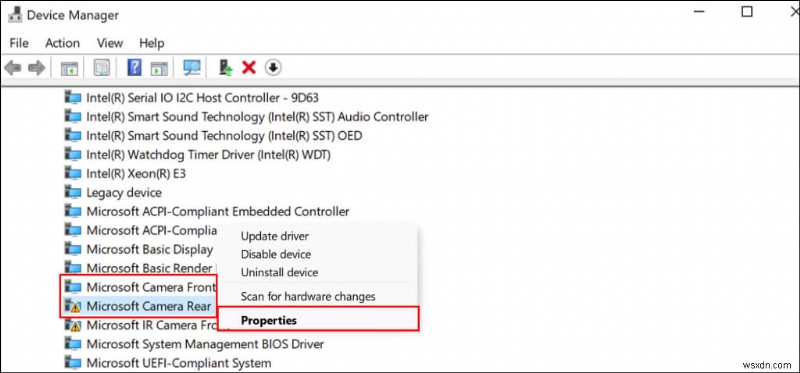Click device icon beside Microsoft Camera Front
Viewport: 800px width, 373px height.
(x=73, y=287)
